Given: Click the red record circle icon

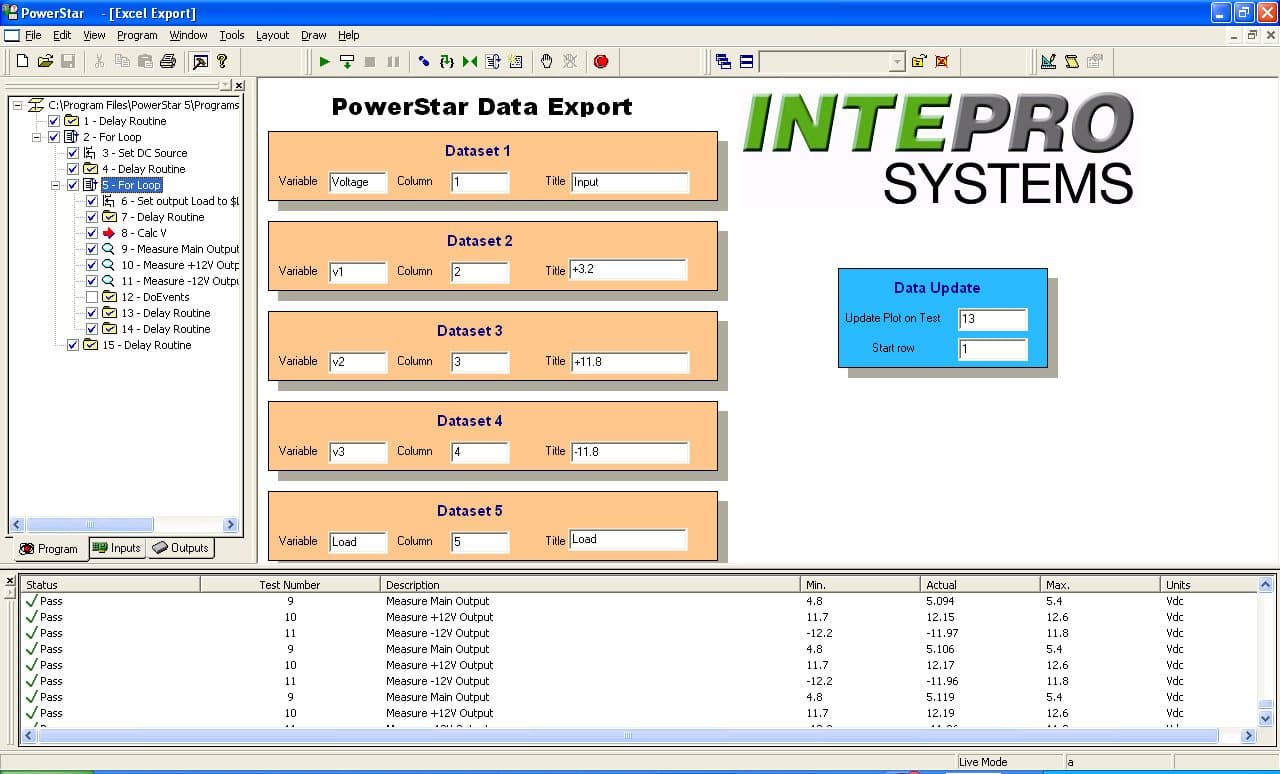Looking at the screenshot, I should (601, 61).
